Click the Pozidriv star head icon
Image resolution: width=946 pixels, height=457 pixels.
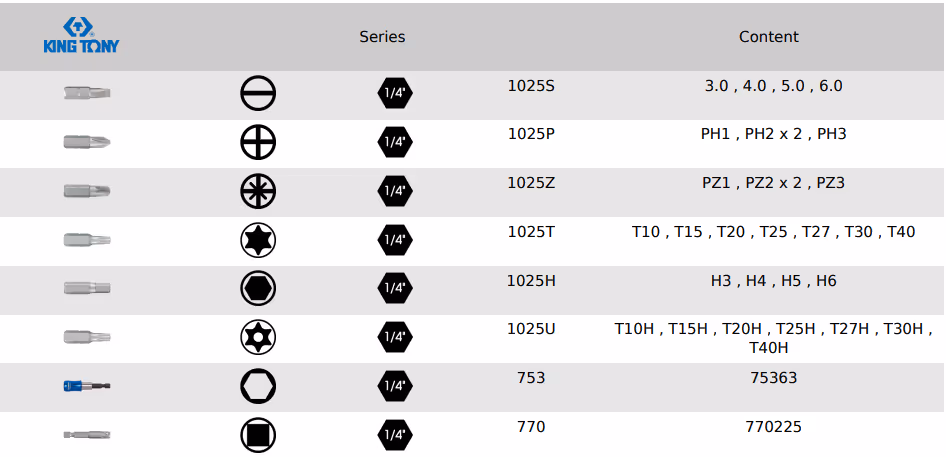point(258,191)
